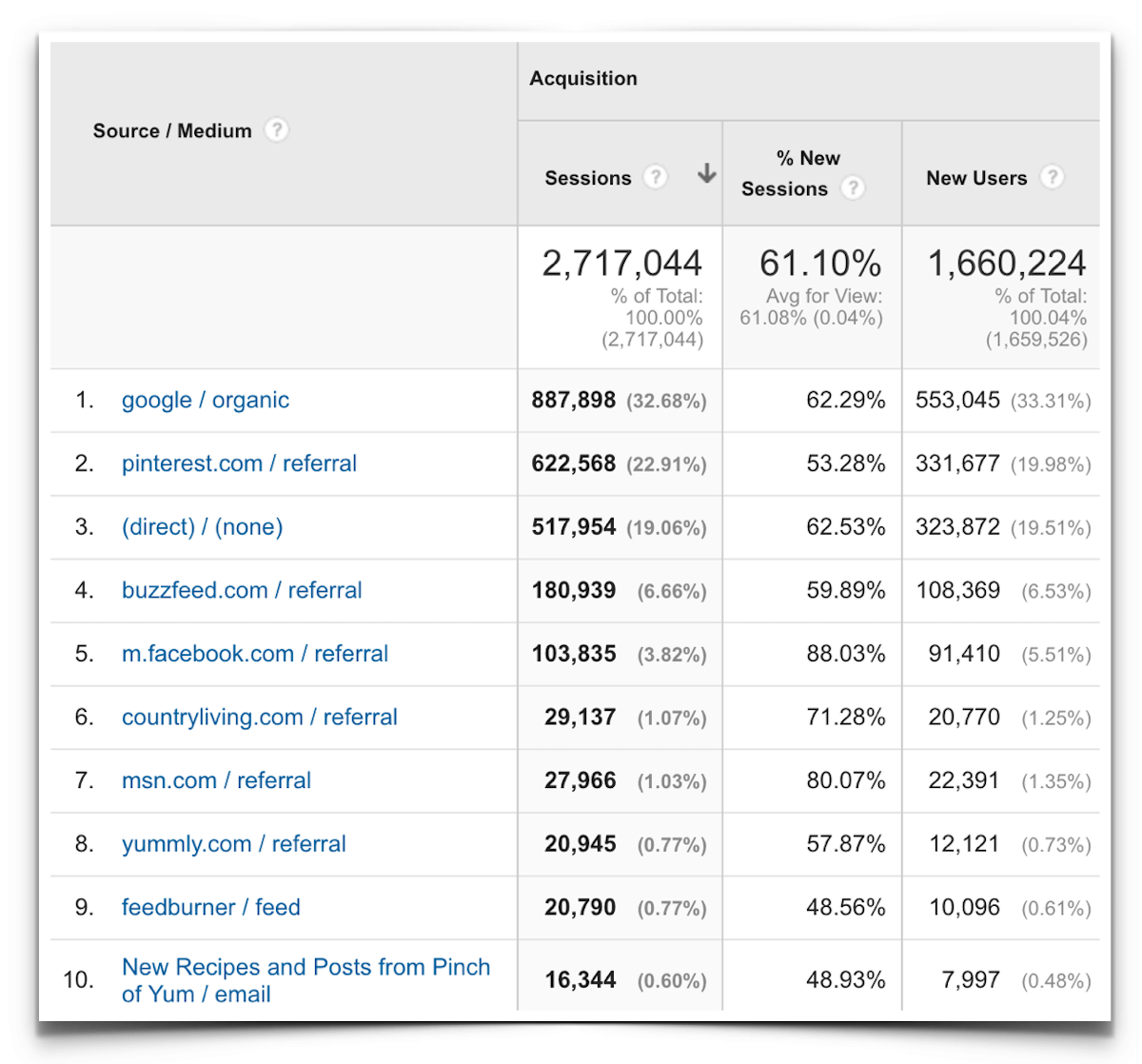Image resolution: width=1142 pixels, height=1064 pixels.
Task: Open the yummly.com / referral source report
Action: [x=234, y=844]
